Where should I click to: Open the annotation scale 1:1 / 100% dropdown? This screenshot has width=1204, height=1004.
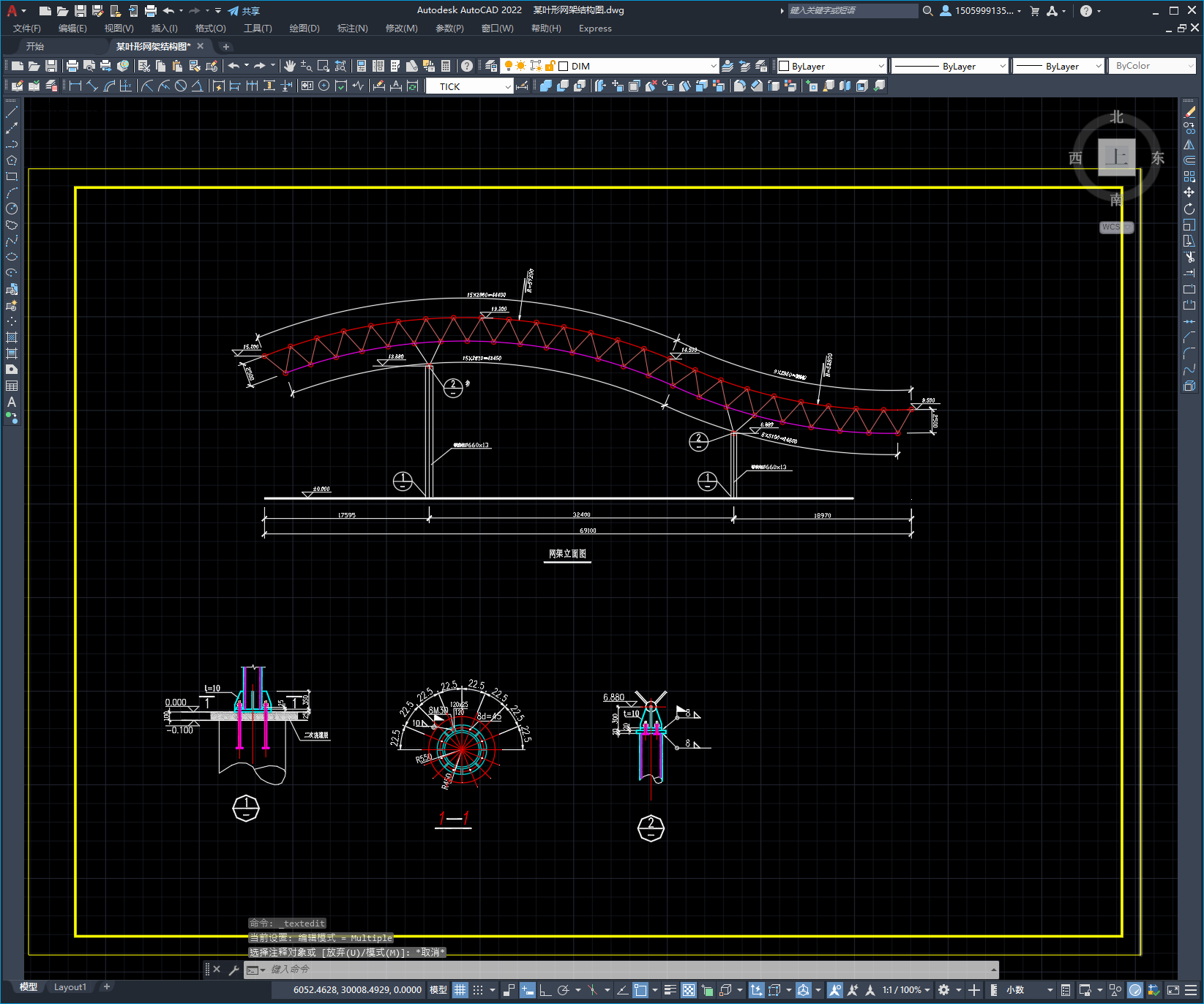point(906,990)
